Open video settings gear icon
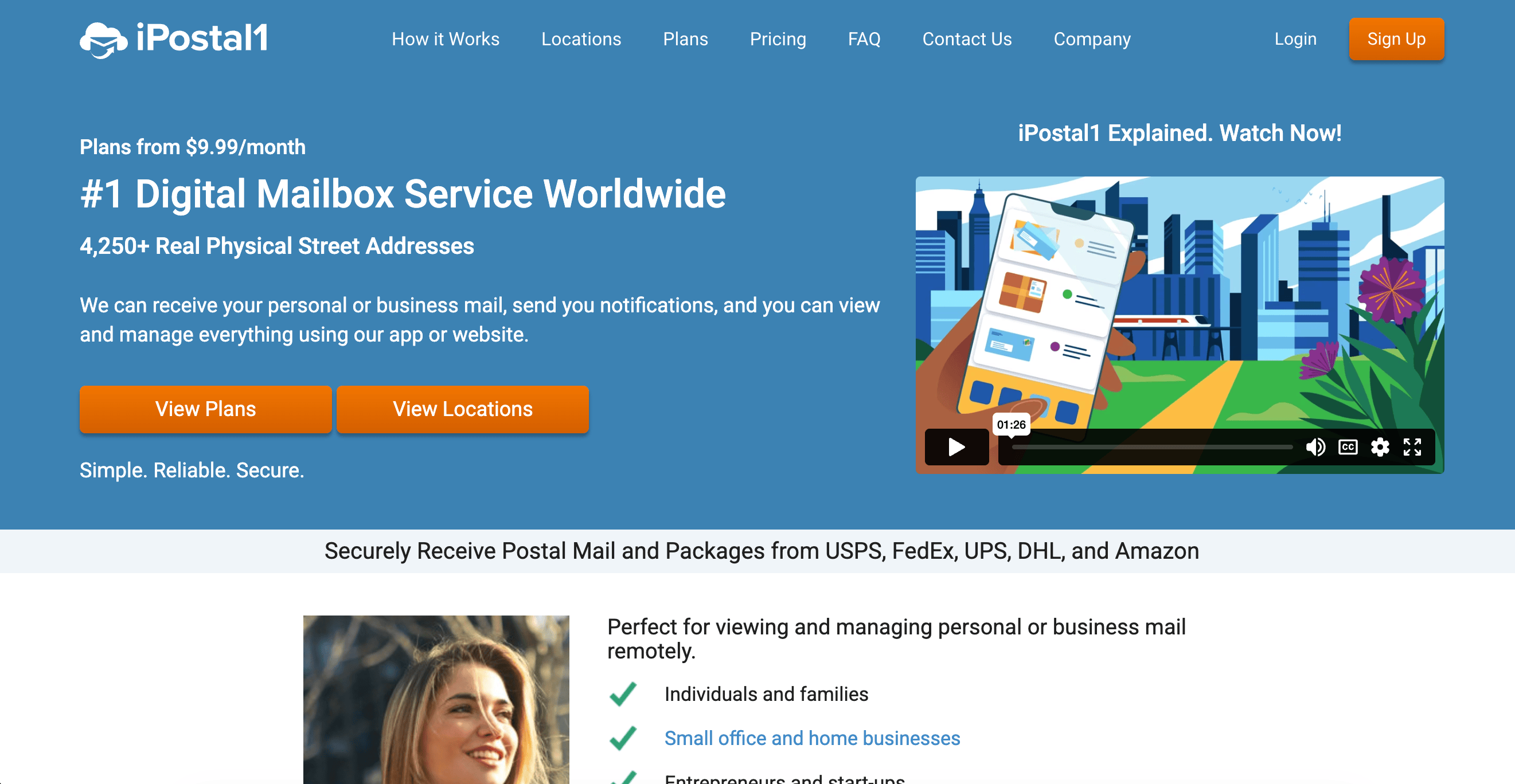Viewport: 1515px width, 784px height. tap(1380, 447)
